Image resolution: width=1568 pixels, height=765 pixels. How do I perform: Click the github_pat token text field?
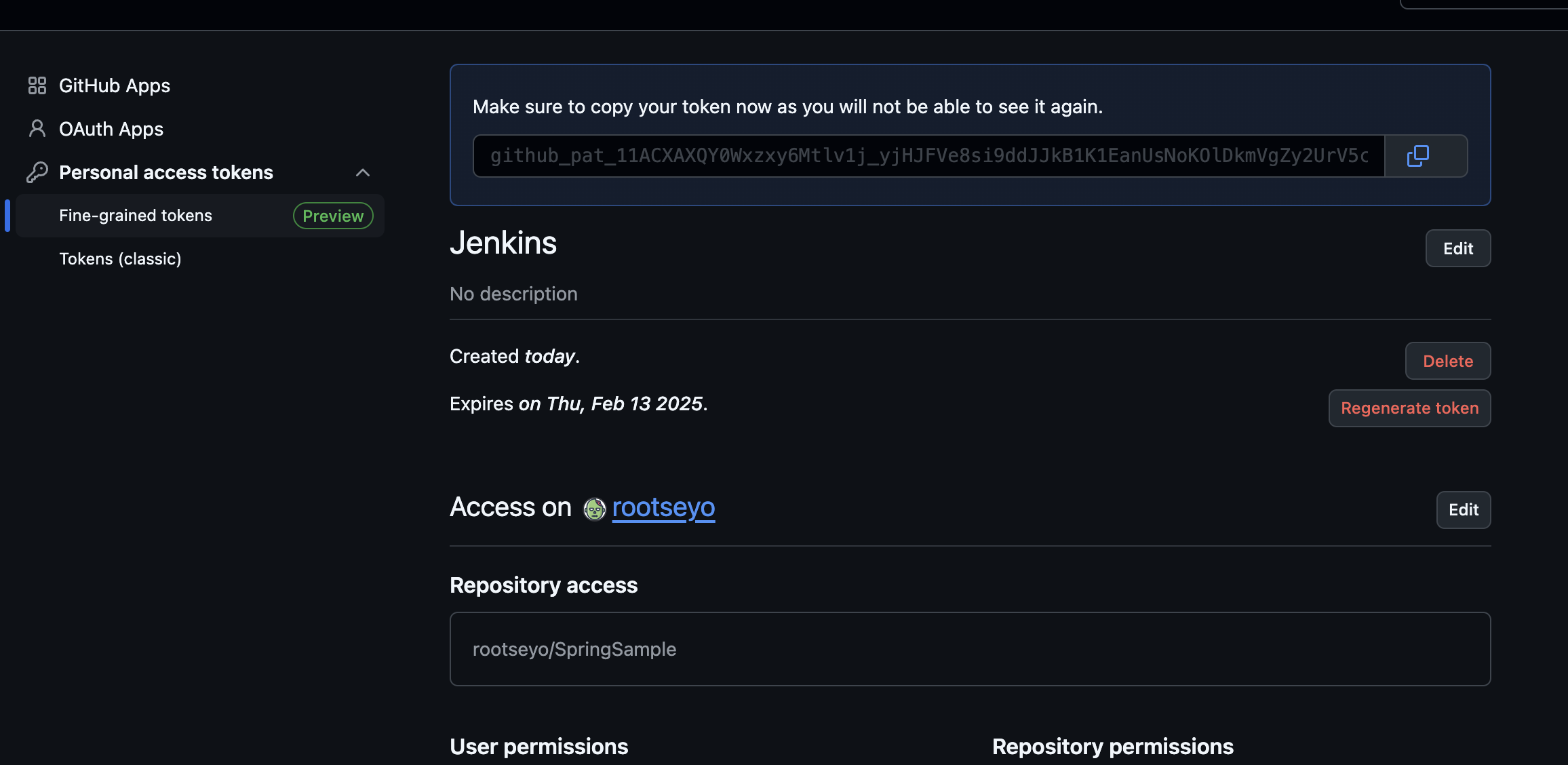coord(928,156)
